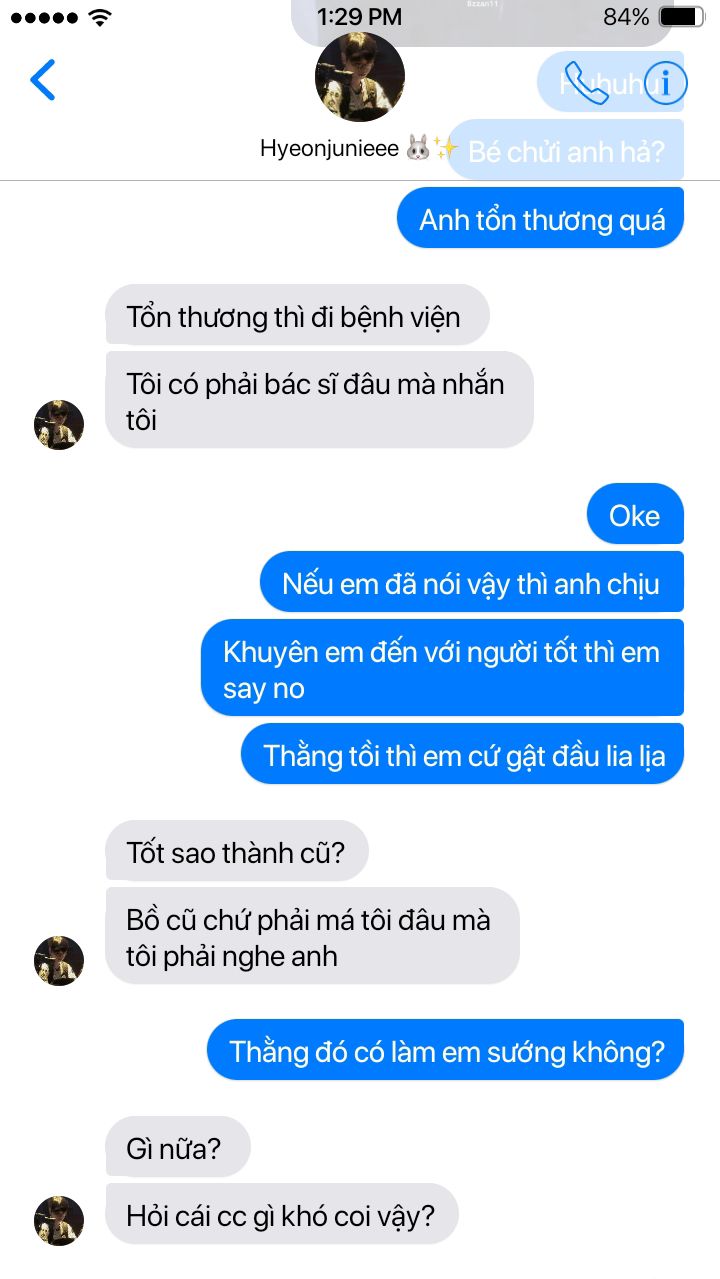
Task: Start a voice call with phone icon
Action: click(586, 82)
